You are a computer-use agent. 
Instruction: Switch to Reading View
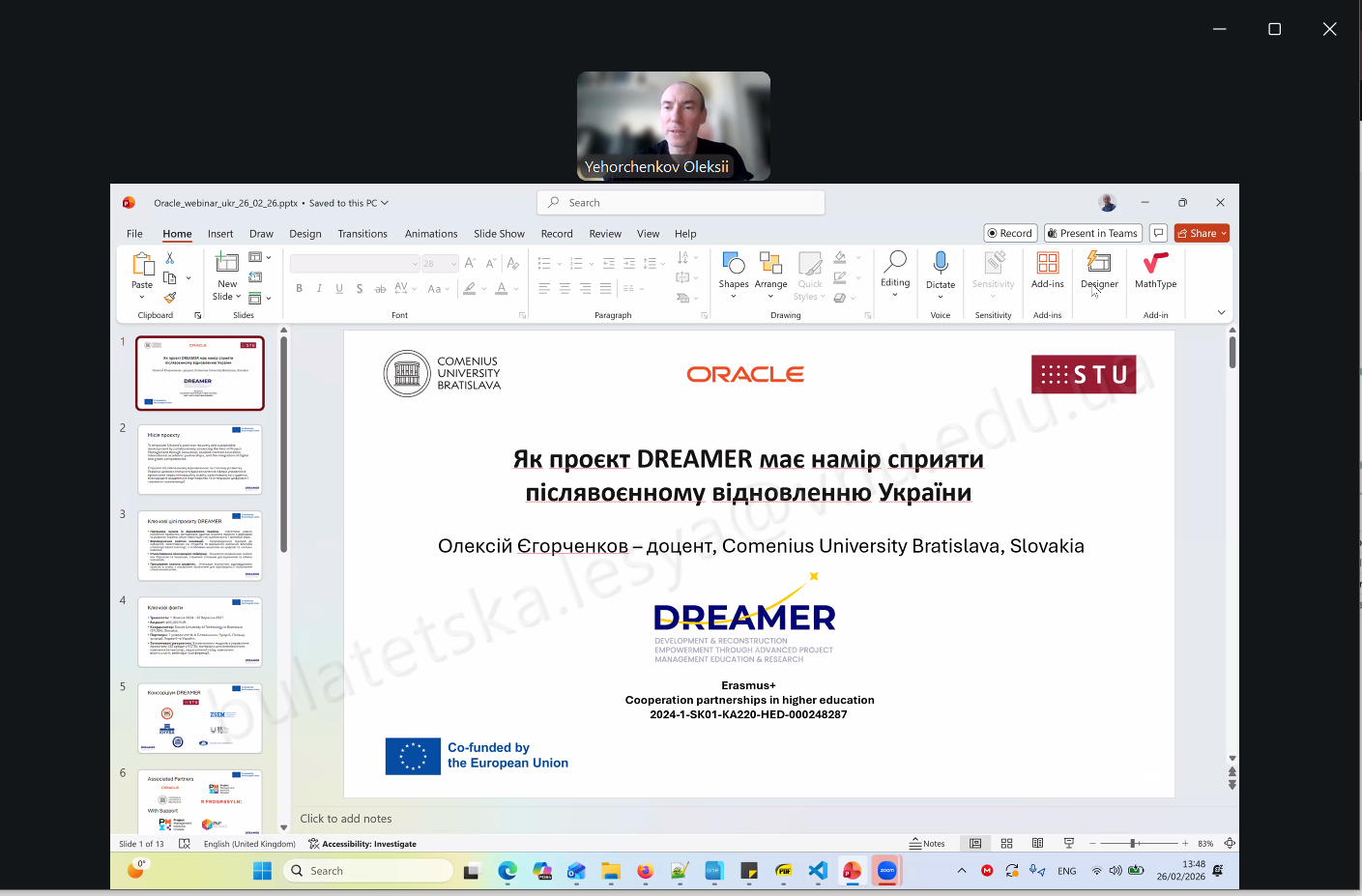[x=1037, y=844]
